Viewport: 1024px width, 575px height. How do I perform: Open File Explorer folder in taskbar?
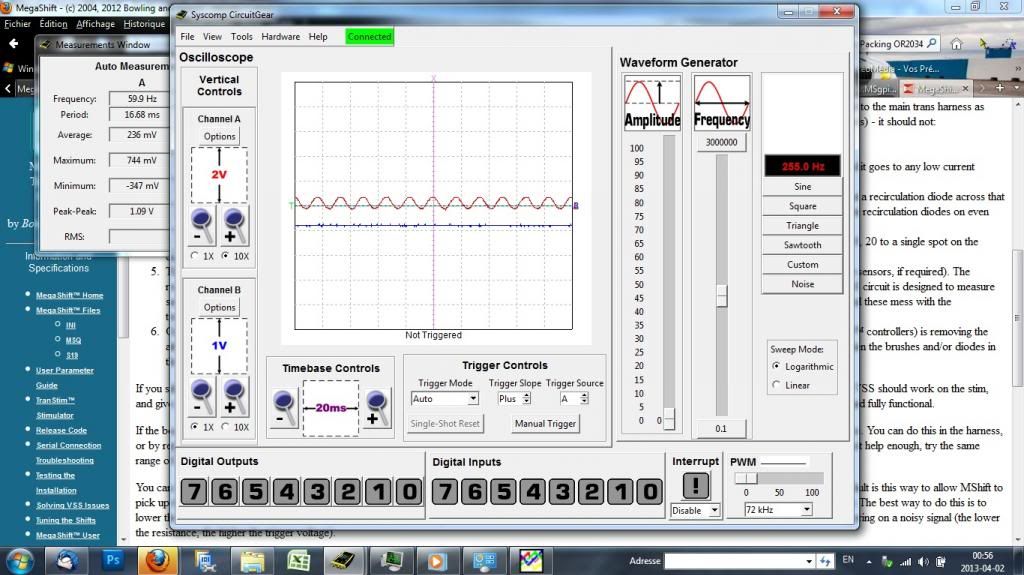click(x=252, y=561)
